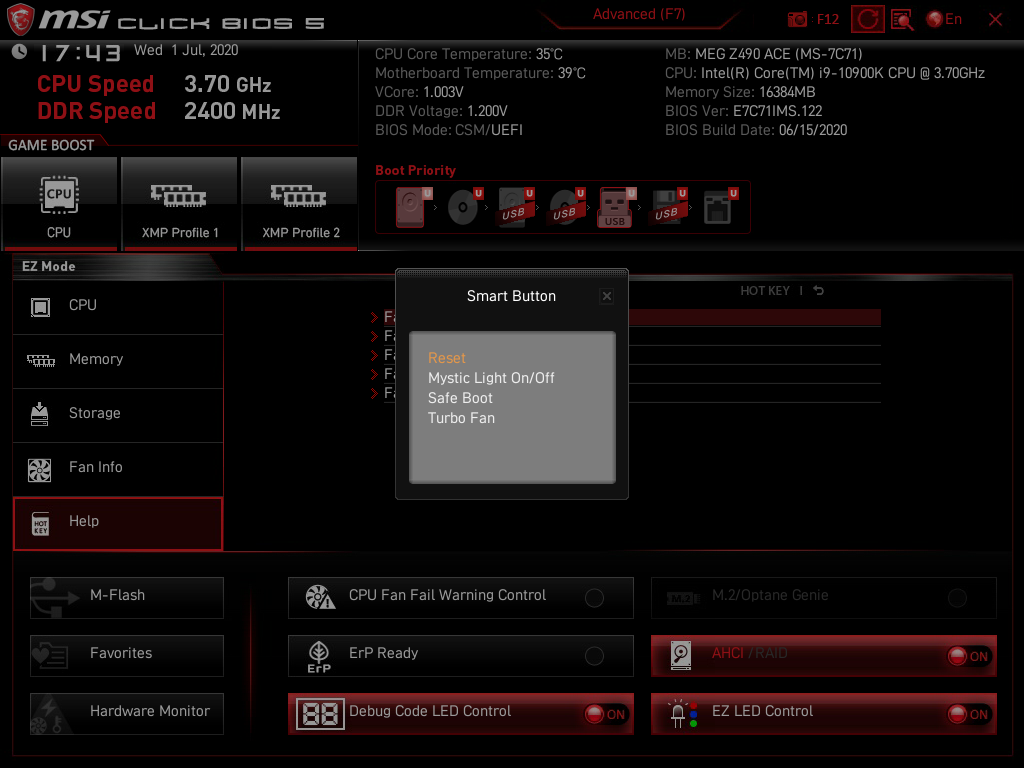This screenshot has height=768, width=1024.
Task: Click the MSI dragon shield logo
Action: [x=20, y=20]
